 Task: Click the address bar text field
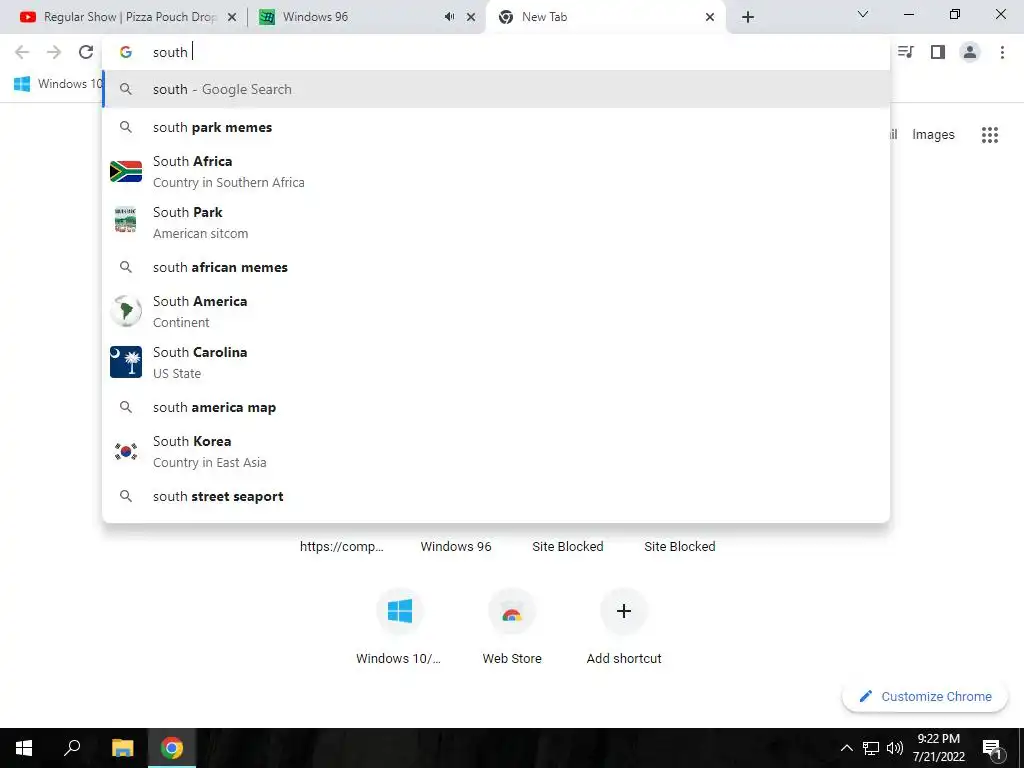pyautogui.click(x=496, y=52)
